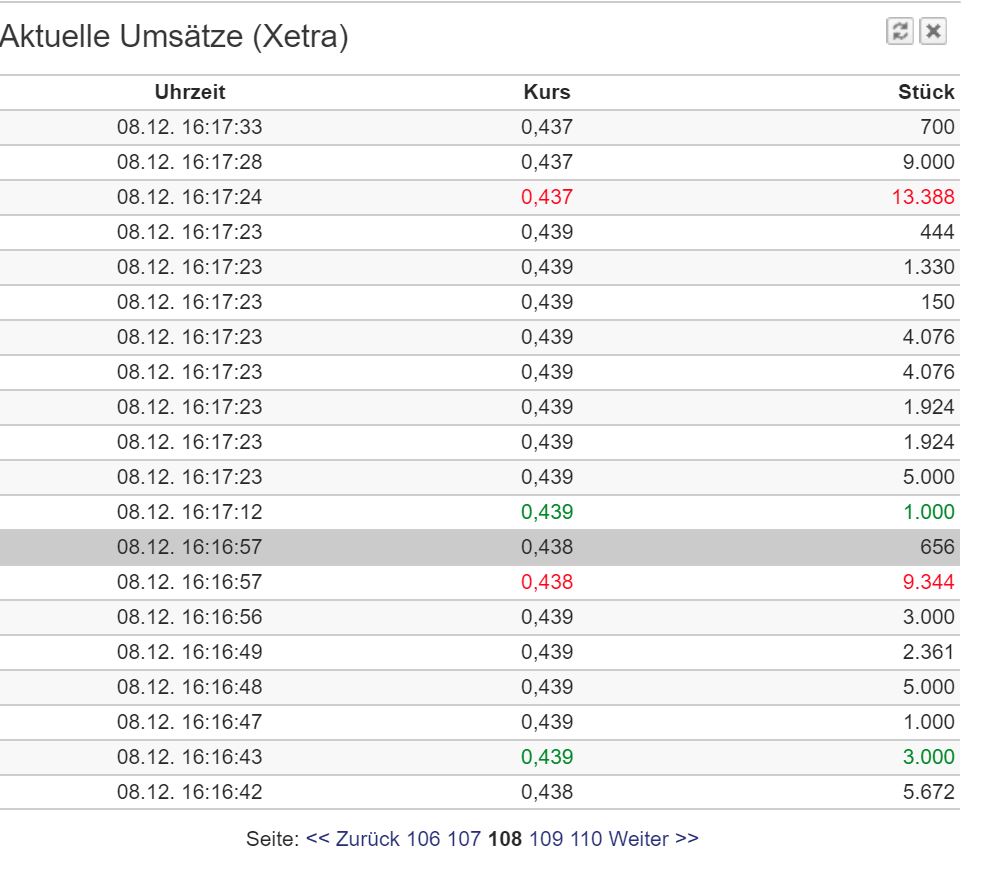The height and width of the screenshot is (891, 992).
Task: Click the << Zurück previous page link
Action: (353, 838)
